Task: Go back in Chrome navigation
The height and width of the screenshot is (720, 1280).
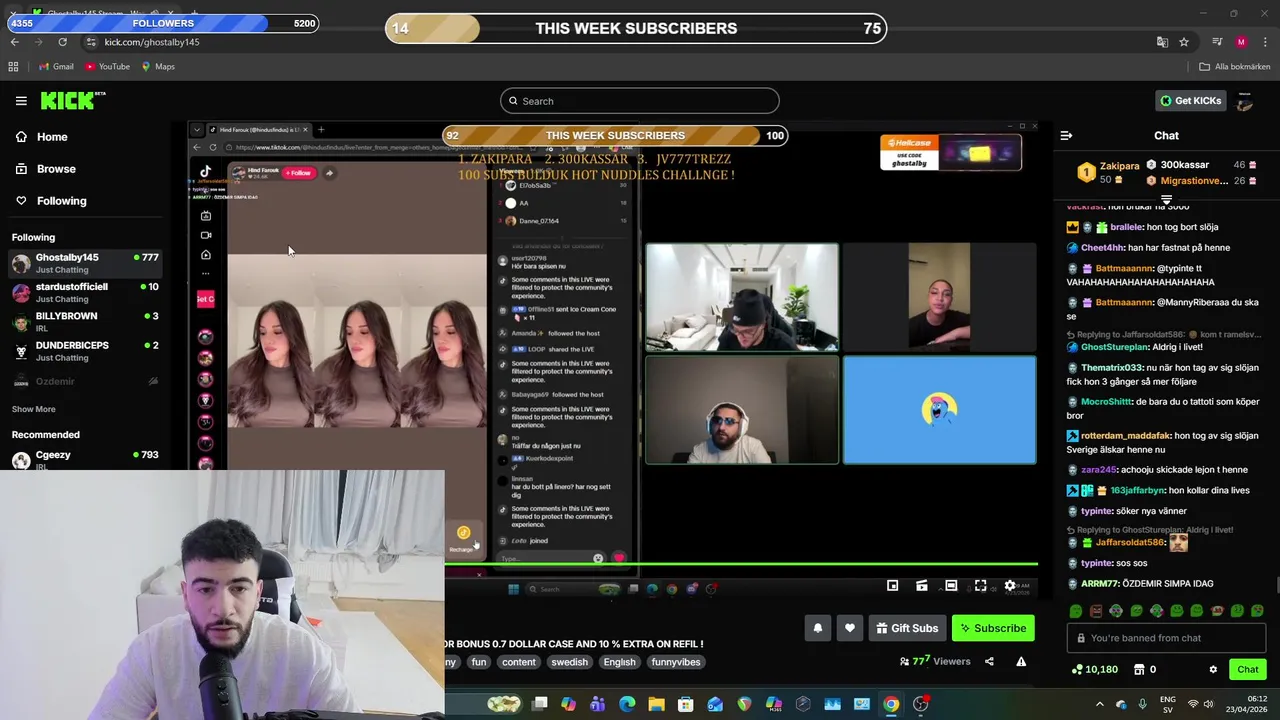Action: click(14, 42)
